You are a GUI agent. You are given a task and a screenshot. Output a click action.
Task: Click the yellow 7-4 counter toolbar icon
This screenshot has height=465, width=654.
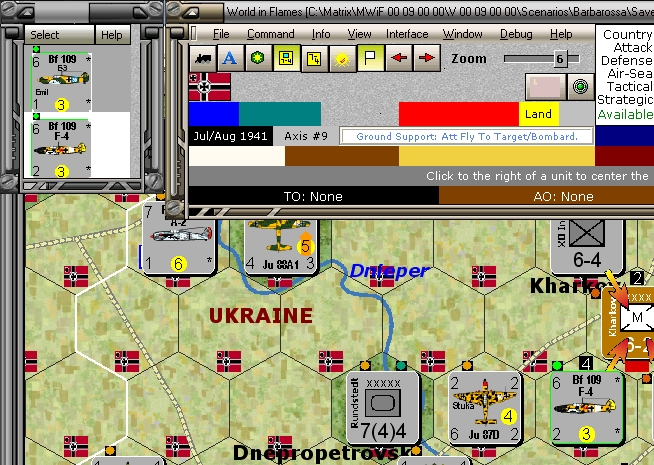(314, 58)
